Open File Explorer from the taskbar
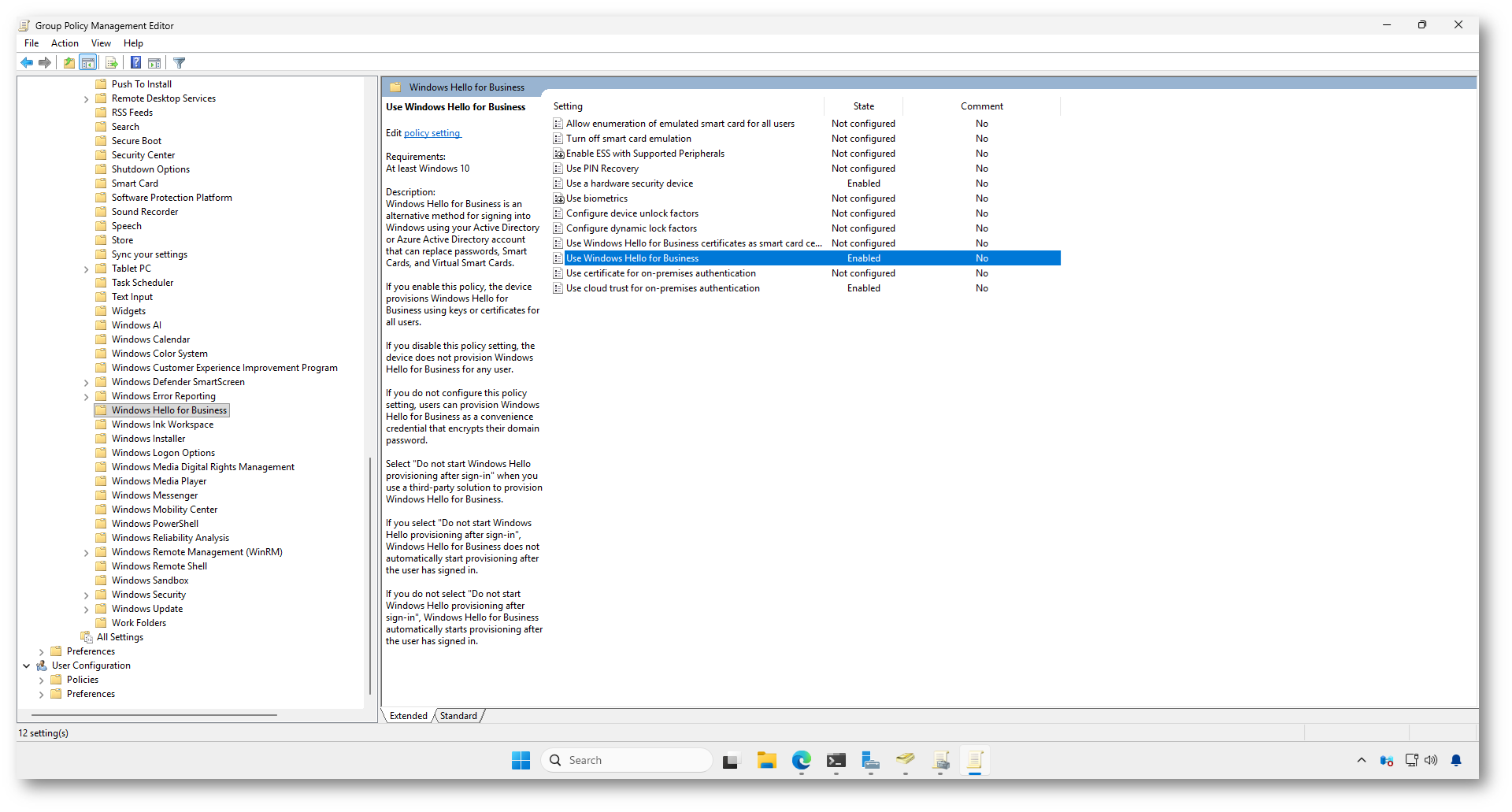This screenshot has height=812, width=1512. pos(766,760)
